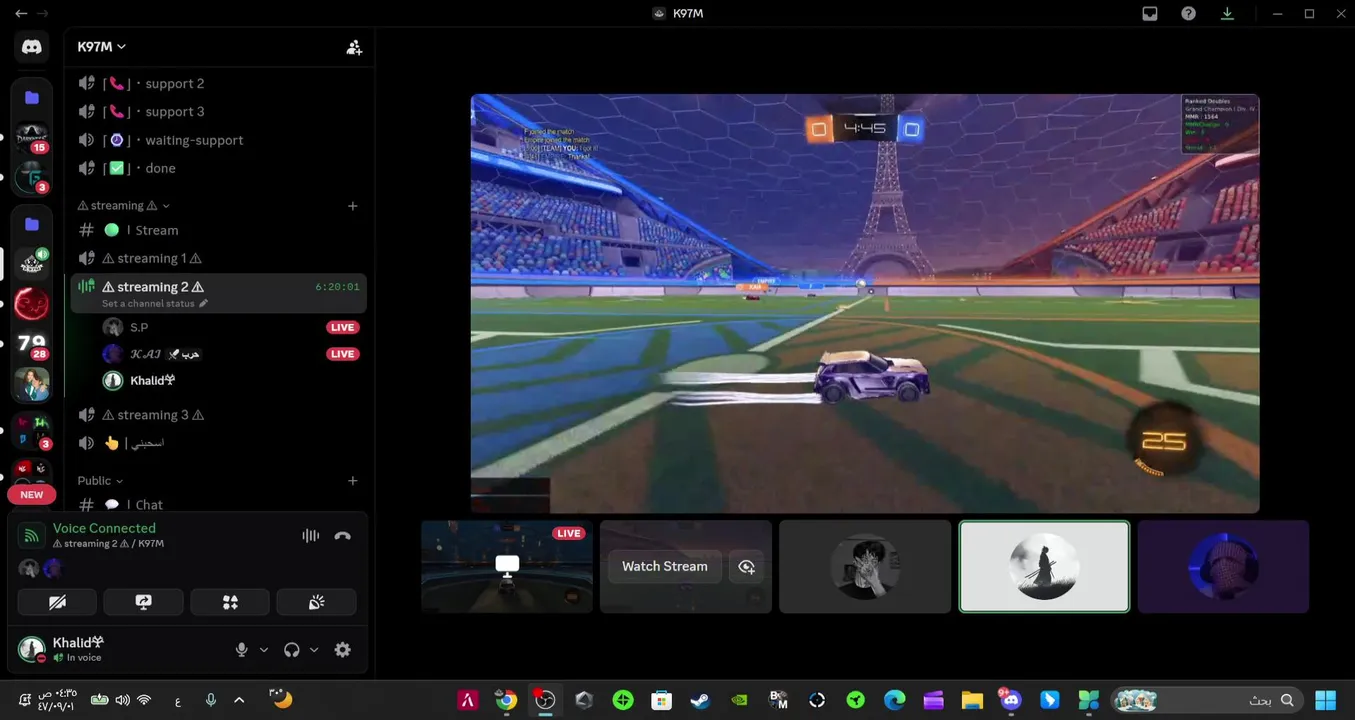Image resolution: width=1355 pixels, height=720 pixels.
Task: Deafen using the headphones icon
Action: [291, 650]
